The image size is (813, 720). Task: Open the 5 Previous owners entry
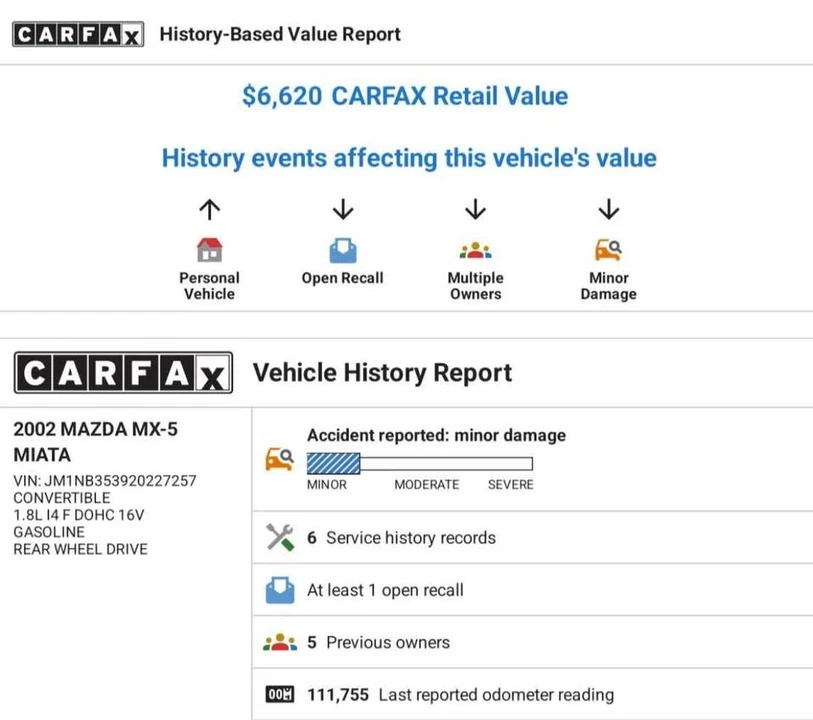(x=532, y=642)
